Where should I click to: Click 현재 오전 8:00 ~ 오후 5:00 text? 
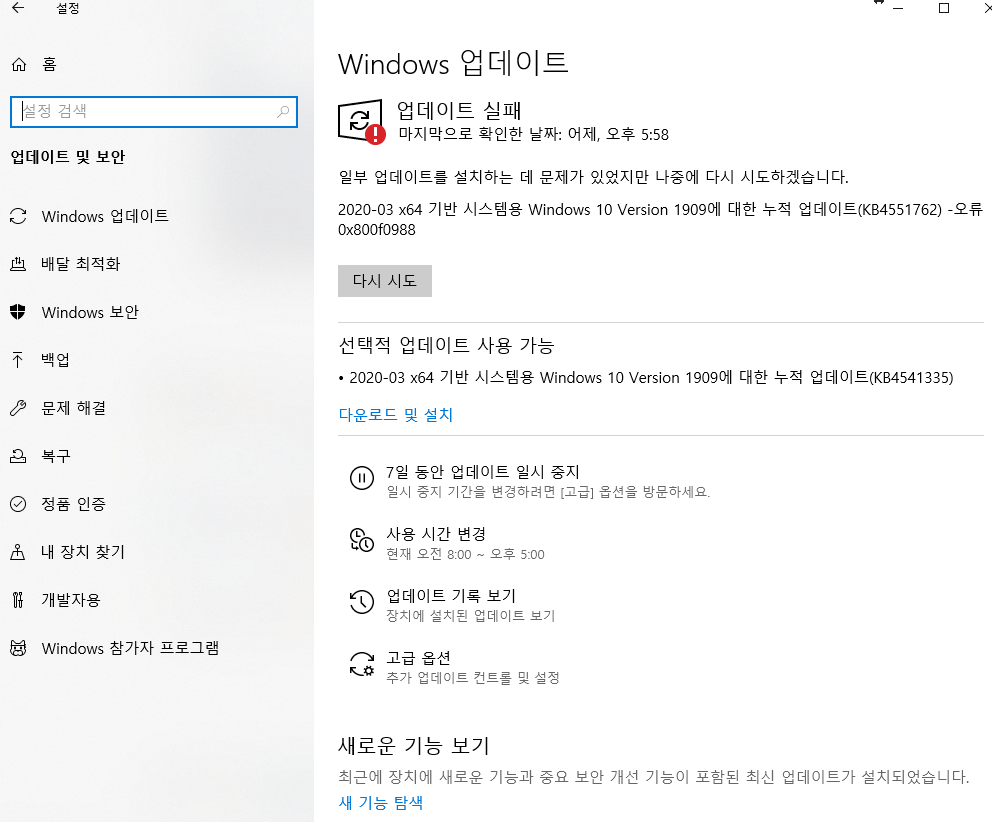click(466, 555)
